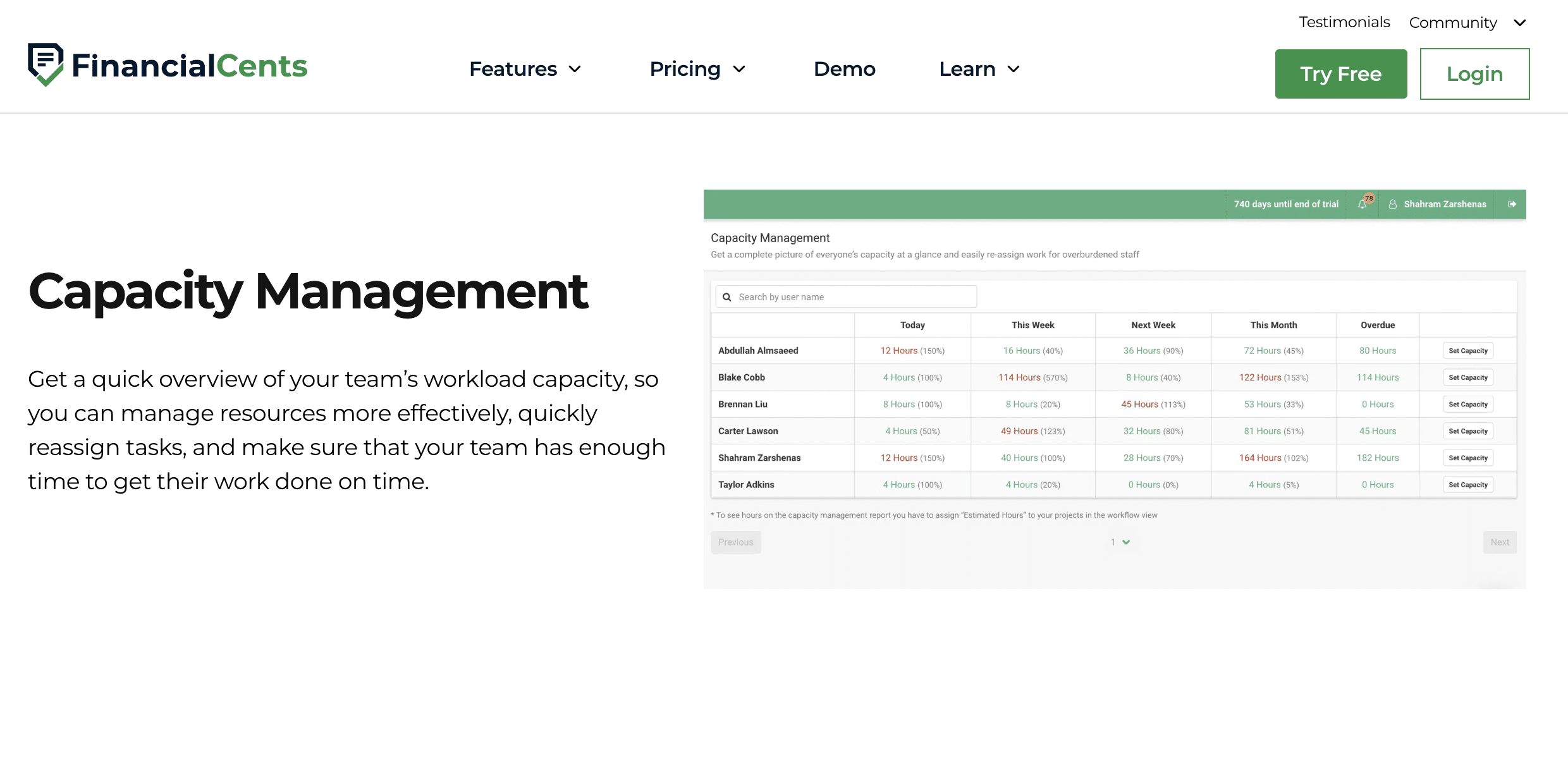This screenshot has width=1568, height=761.
Task: Set capacity for Abdullah Almsaeed
Action: pos(1468,351)
